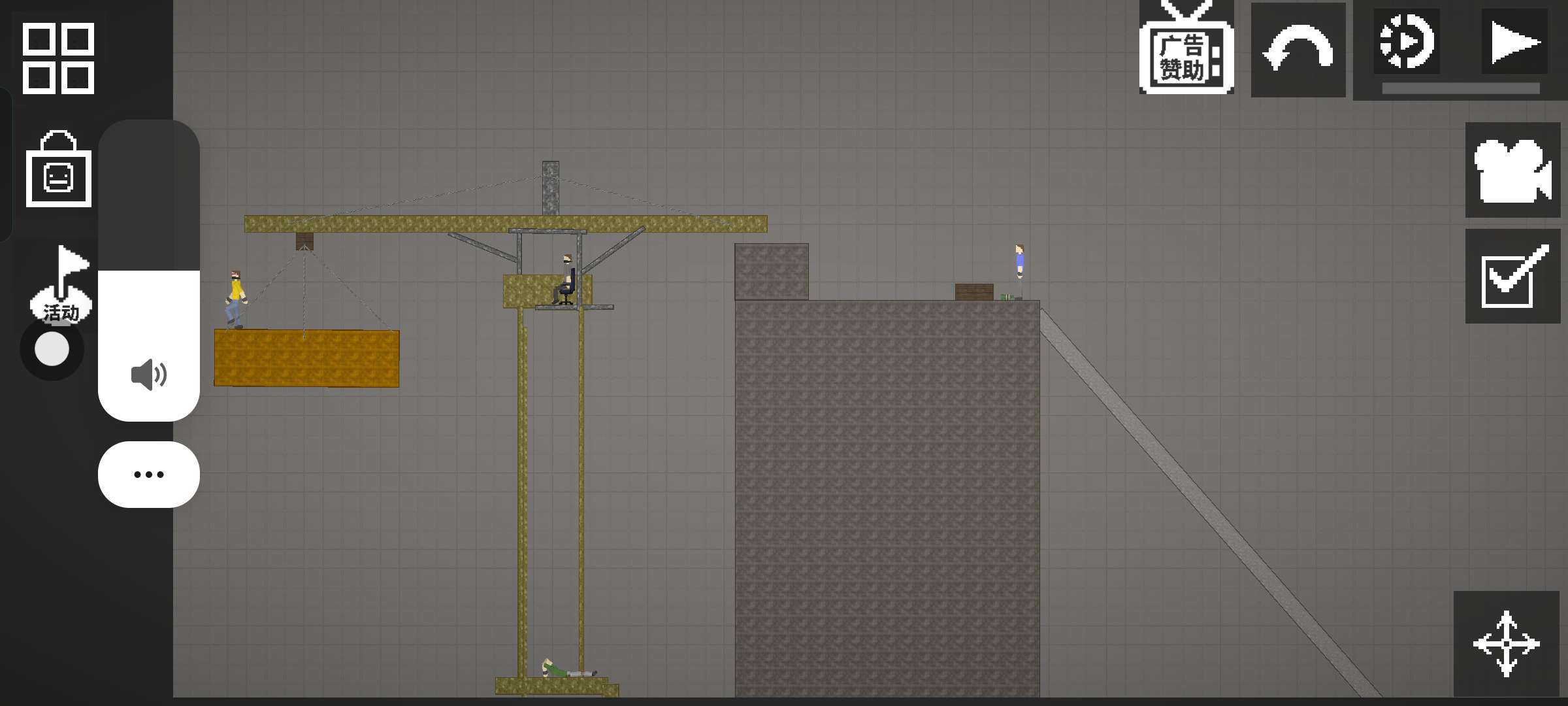Toggle slow motion time control
The height and width of the screenshot is (706, 1568).
pos(1406,42)
